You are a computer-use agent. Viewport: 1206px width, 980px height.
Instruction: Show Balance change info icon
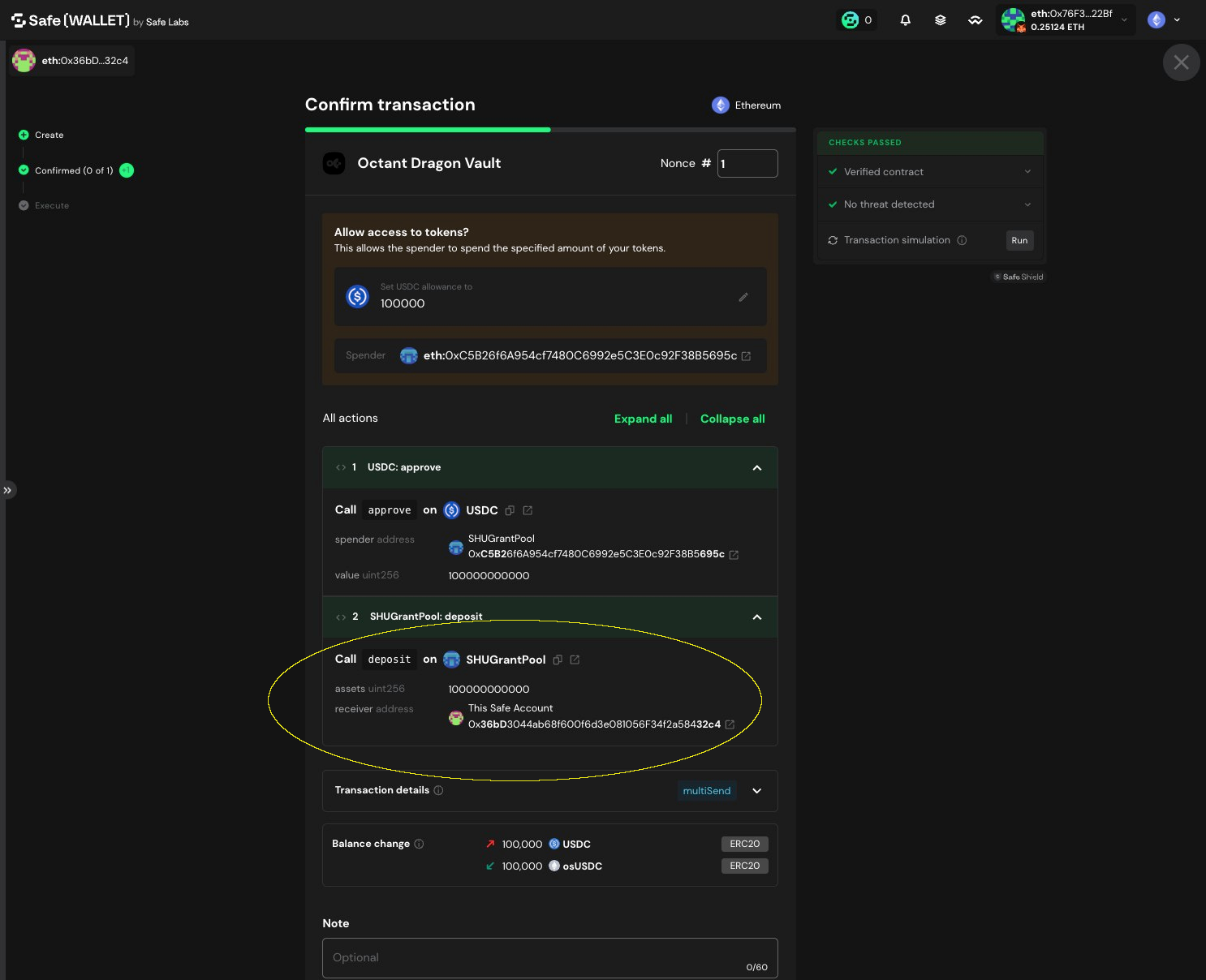click(x=419, y=844)
